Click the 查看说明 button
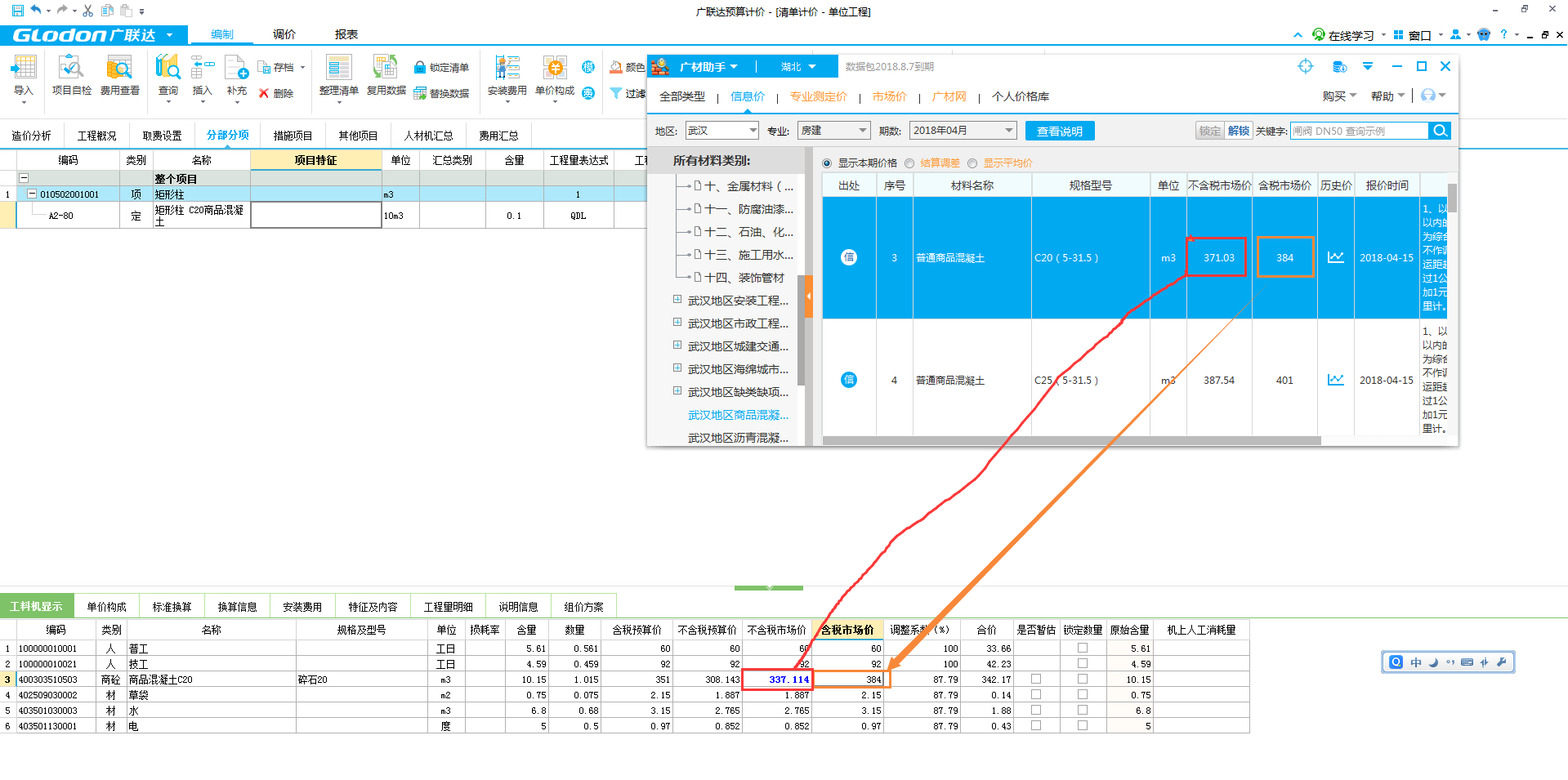Image resolution: width=1568 pixels, height=780 pixels. pyautogui.click(x=1059, y=131)
